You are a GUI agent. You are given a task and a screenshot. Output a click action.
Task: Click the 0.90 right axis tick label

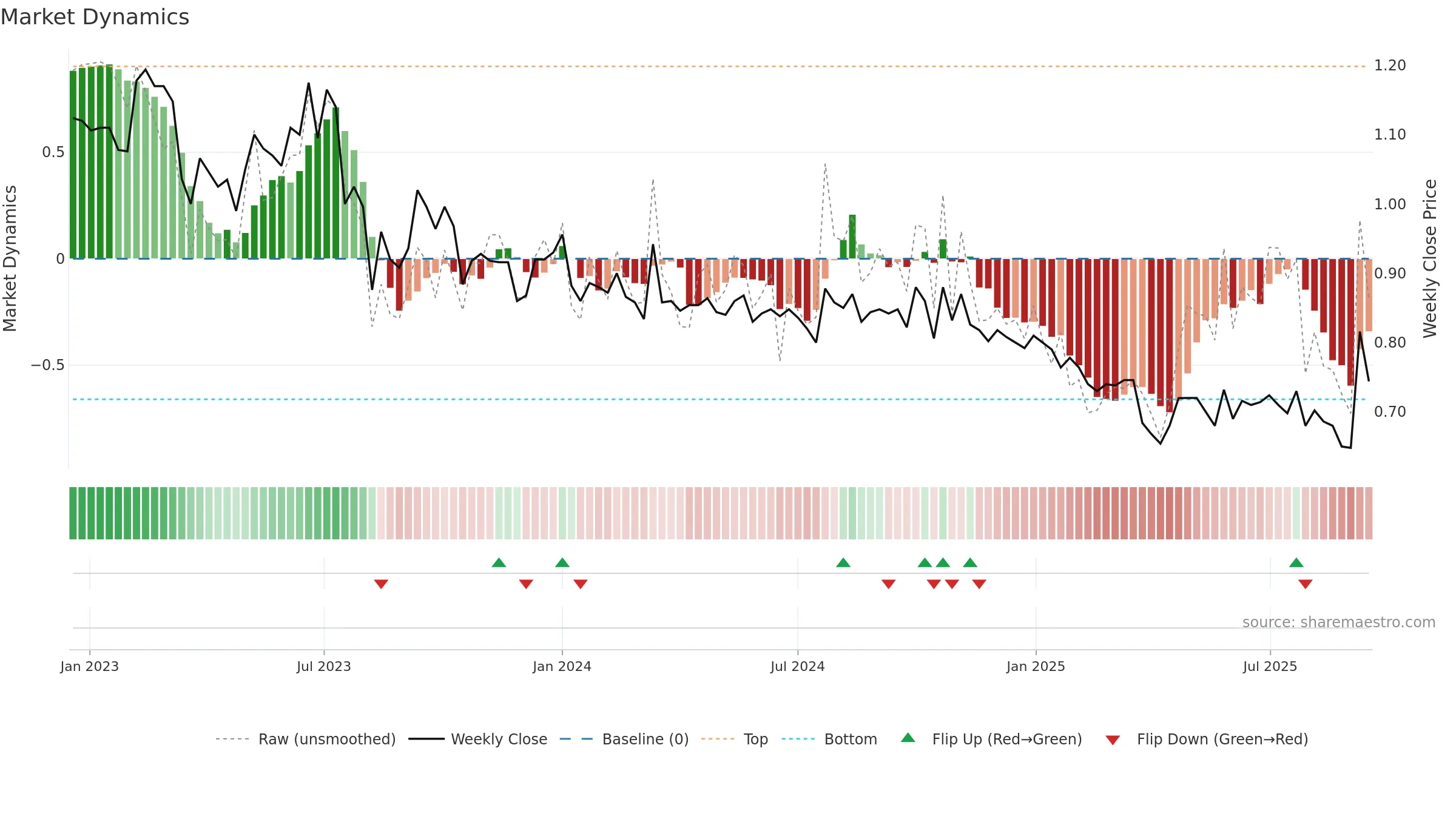click(x=1390, y=274)
